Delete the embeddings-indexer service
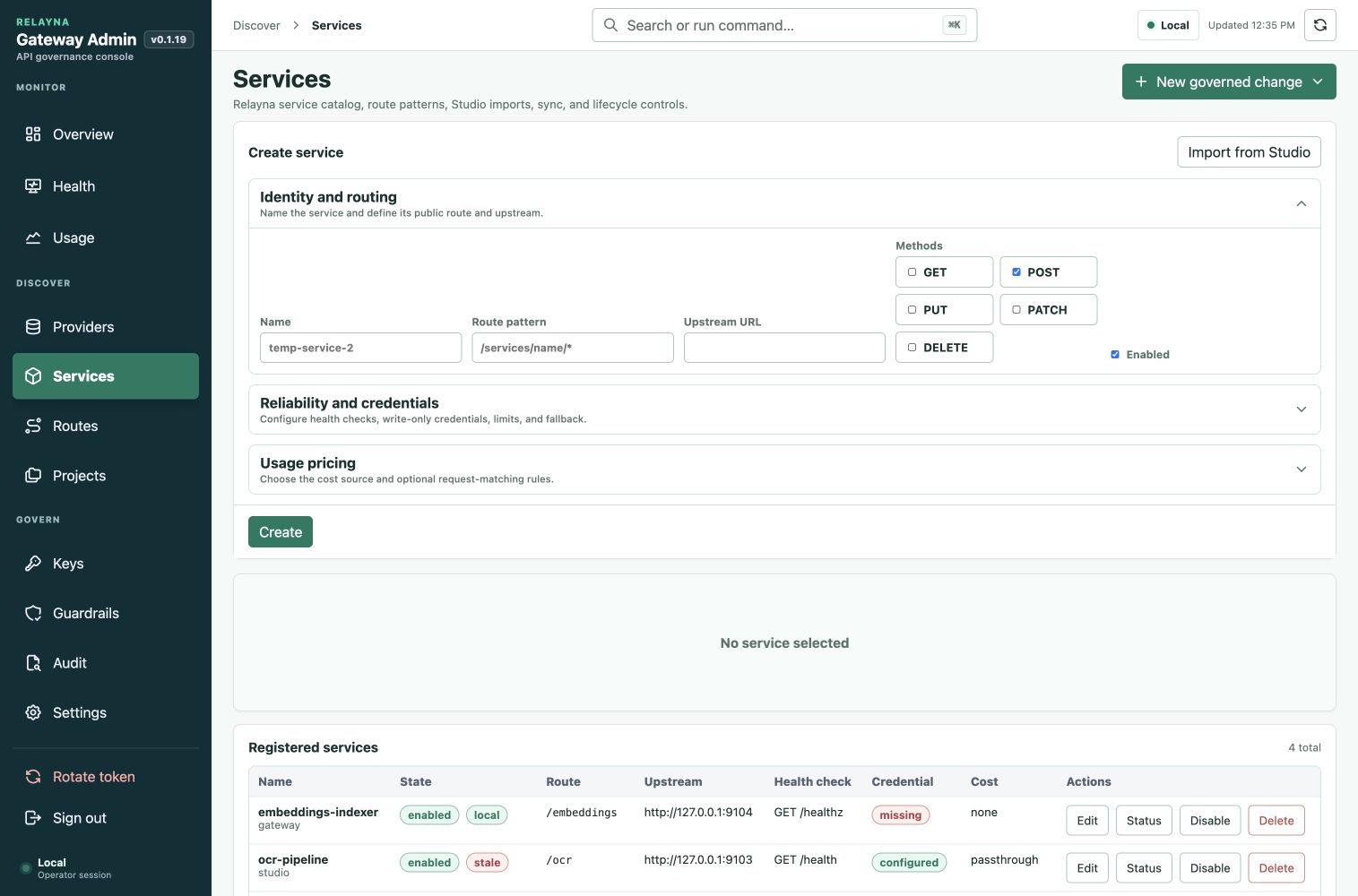1358x896 pixels. click(1276, 821)
